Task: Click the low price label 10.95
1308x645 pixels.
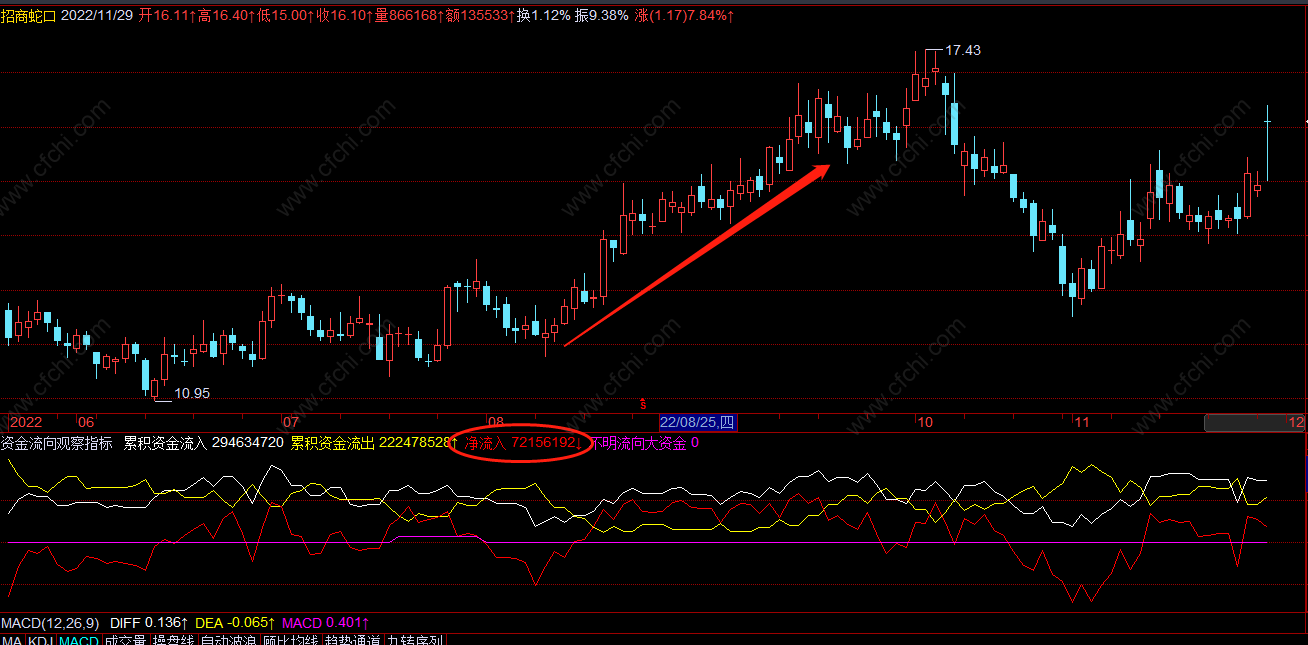Action: click(192, 393)
